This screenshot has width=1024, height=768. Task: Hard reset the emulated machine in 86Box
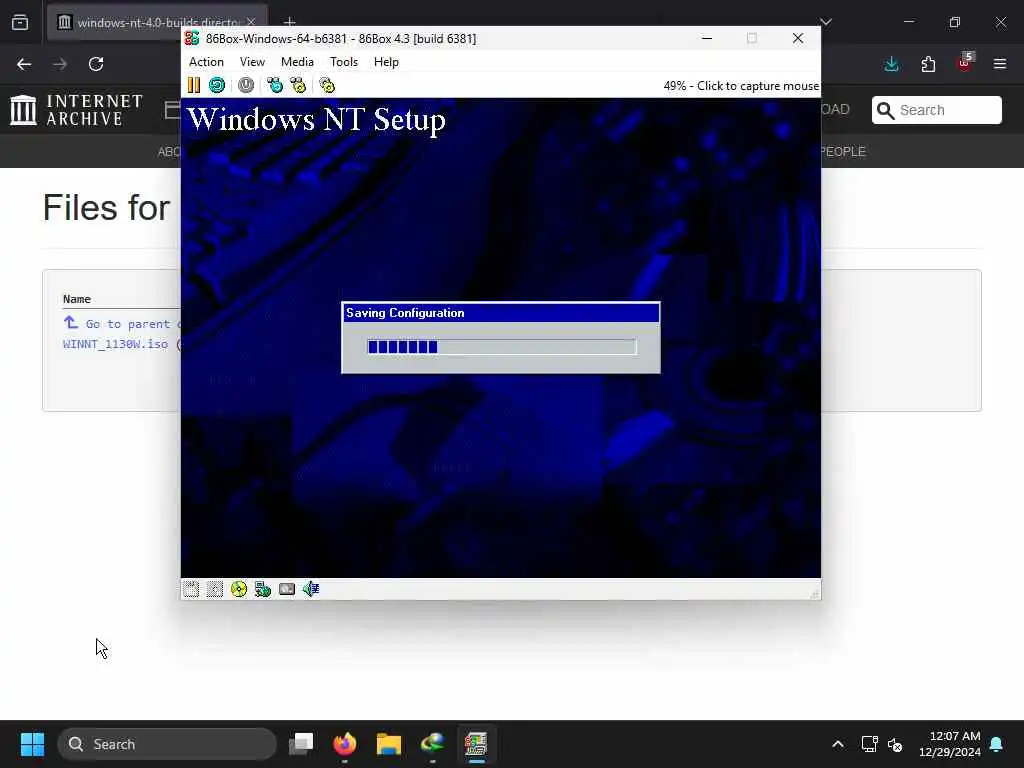pyautogui.click(x=217, y=85)
